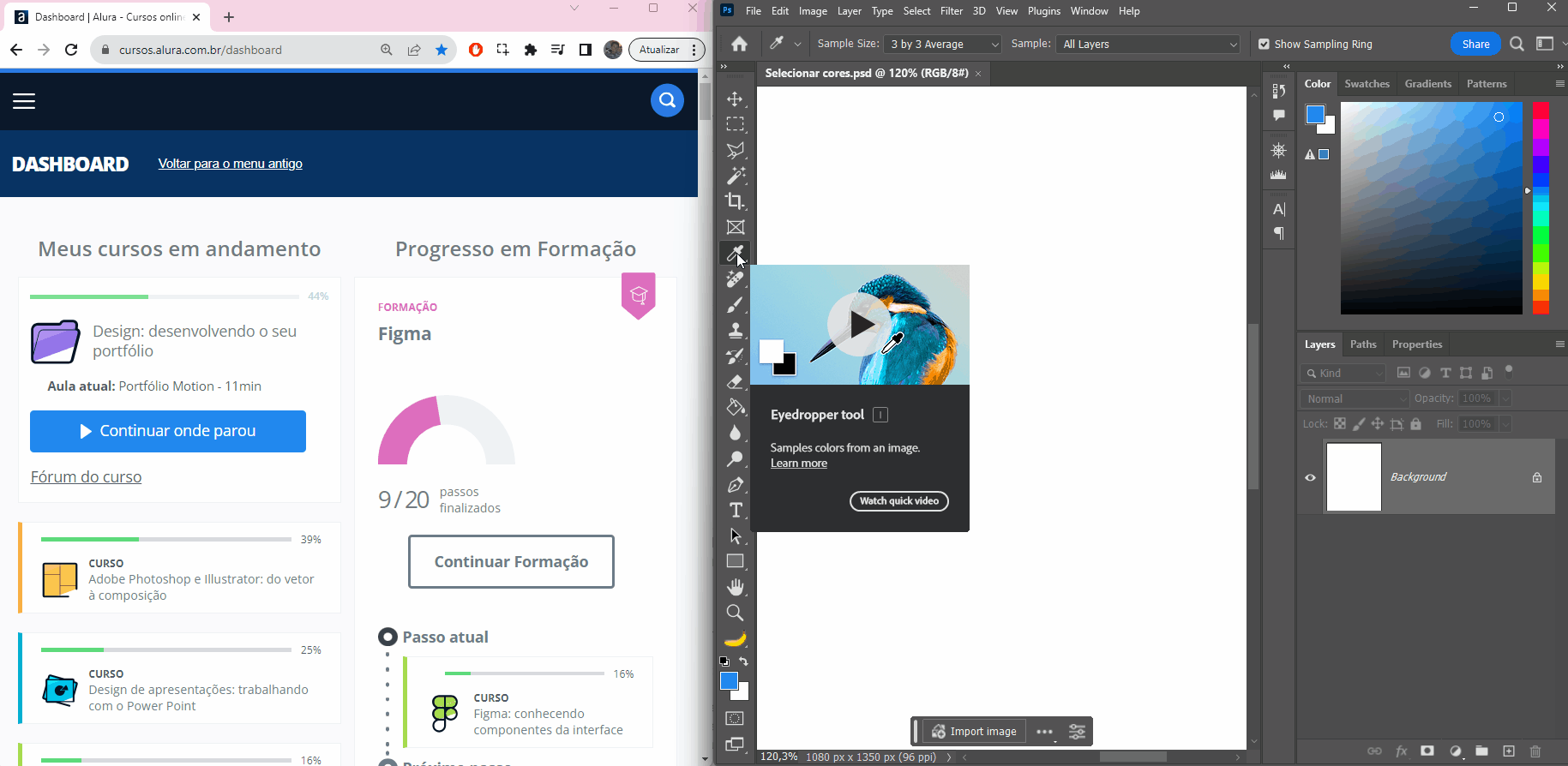The width and height of the screenshot is (1568, 766).
Task: Select the Hand tool
Action: pyautogui.click(x=735, y=587)
